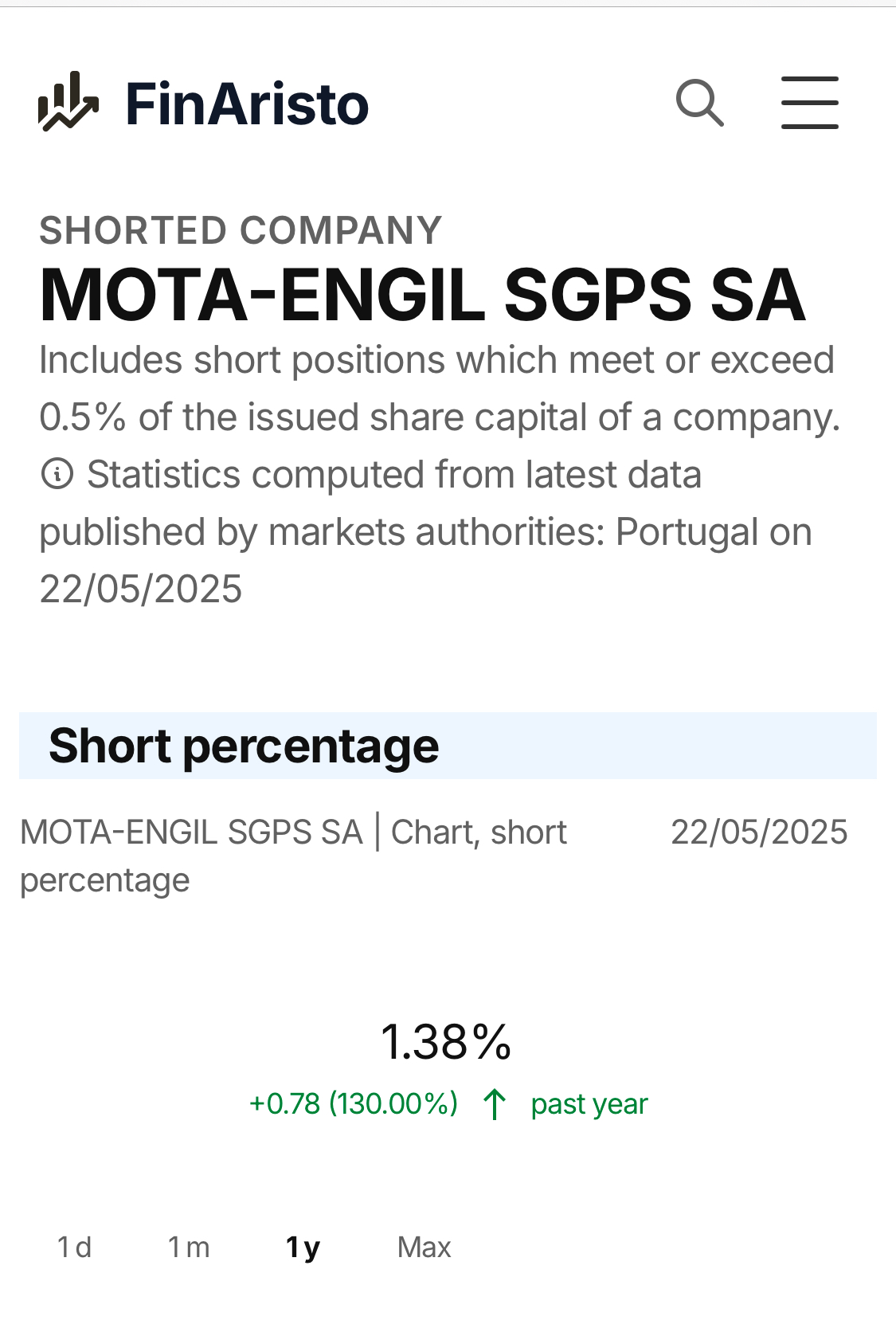Click the MOTA-ENGIL SGPS SA main heading

pos(422,296)
